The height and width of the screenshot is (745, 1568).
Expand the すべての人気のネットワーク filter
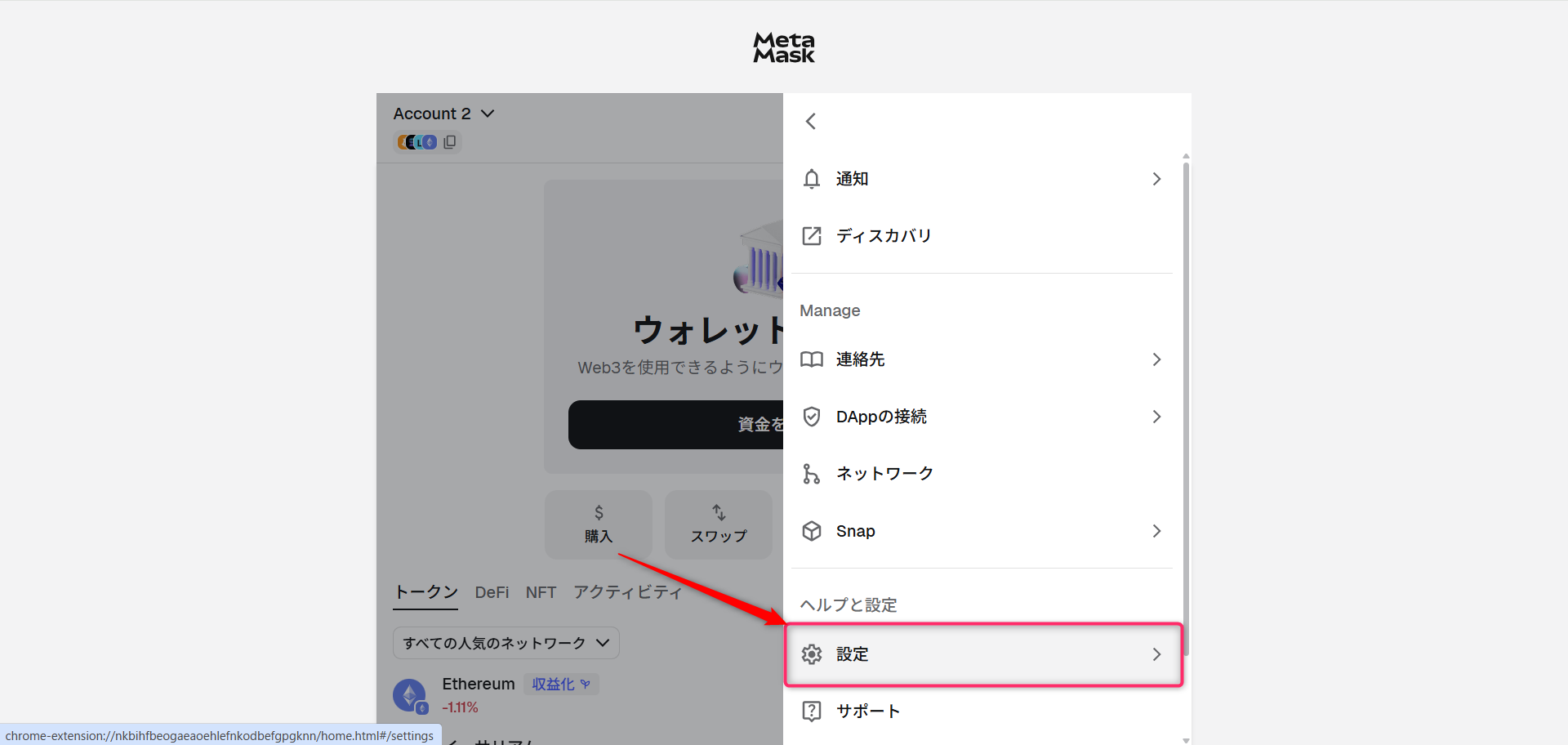(x=505, y=643)
